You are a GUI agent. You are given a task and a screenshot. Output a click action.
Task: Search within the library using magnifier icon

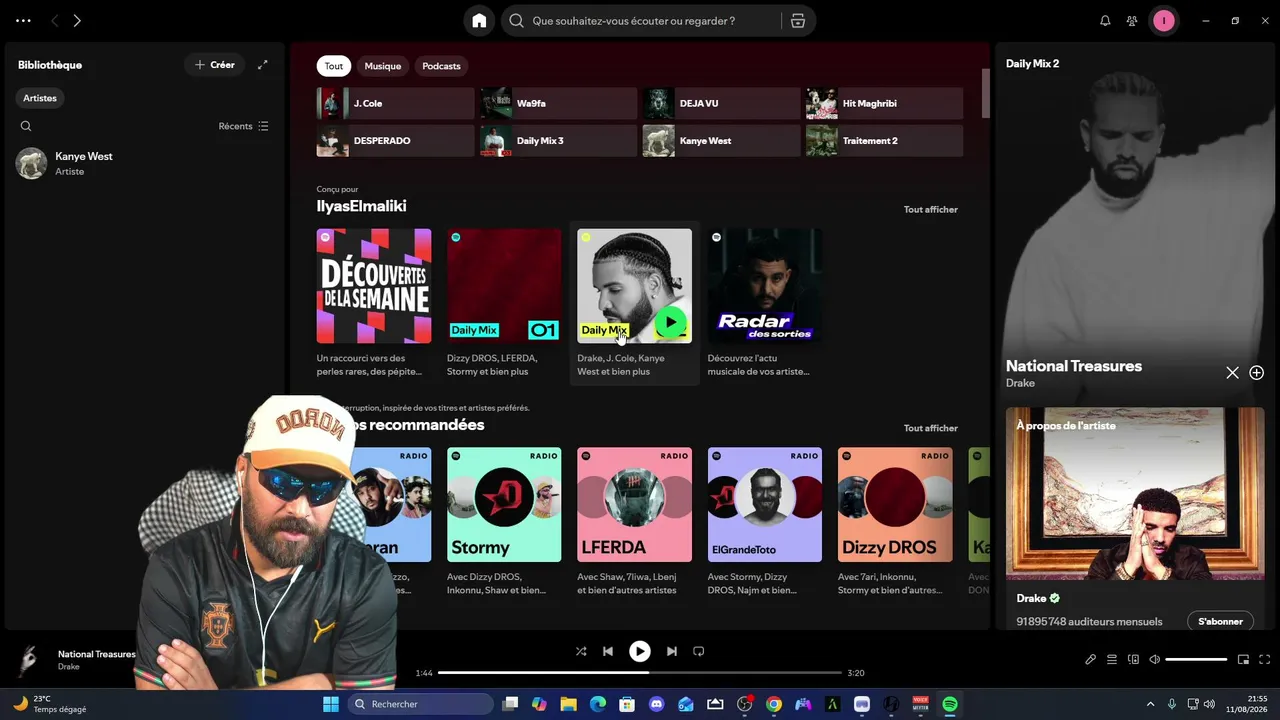tap(26, 126)
